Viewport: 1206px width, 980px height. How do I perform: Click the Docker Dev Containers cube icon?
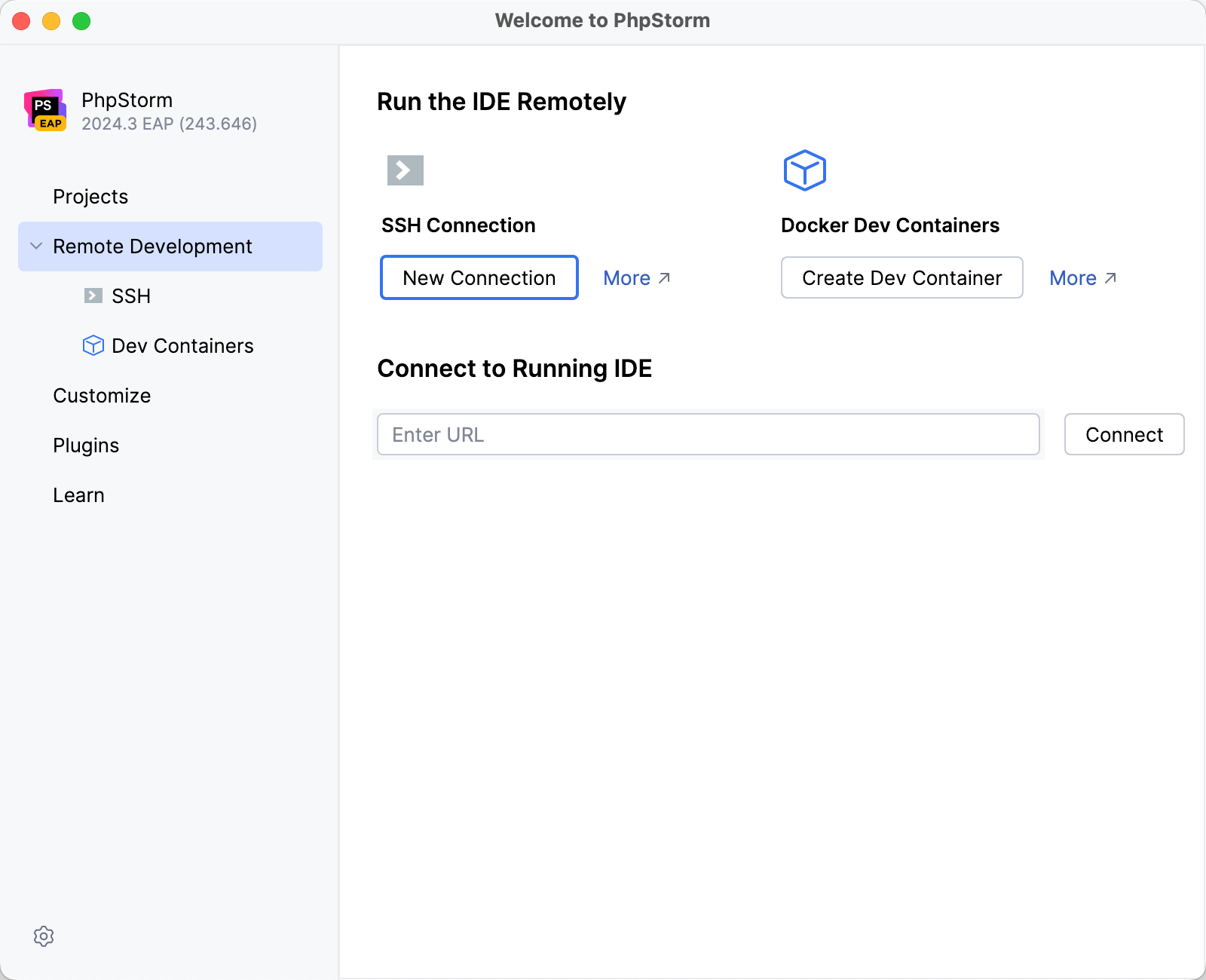pos(804,170)
